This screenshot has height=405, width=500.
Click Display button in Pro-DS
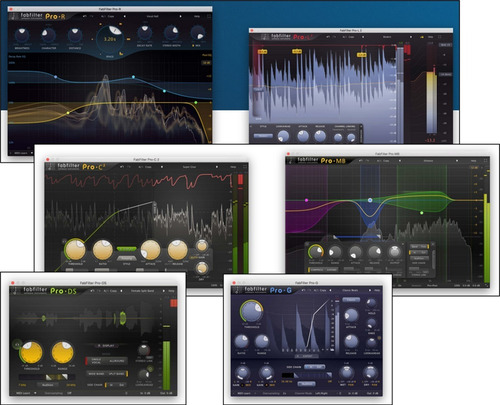click(106, 346)
